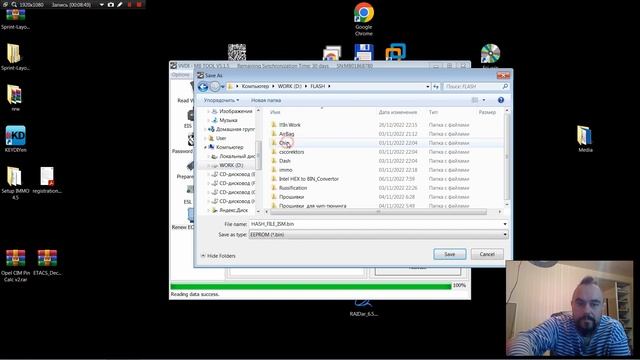Expand the Яндекс.Диск tree node
The width and height of the screenshot is (640, 360).
point(209,210)
